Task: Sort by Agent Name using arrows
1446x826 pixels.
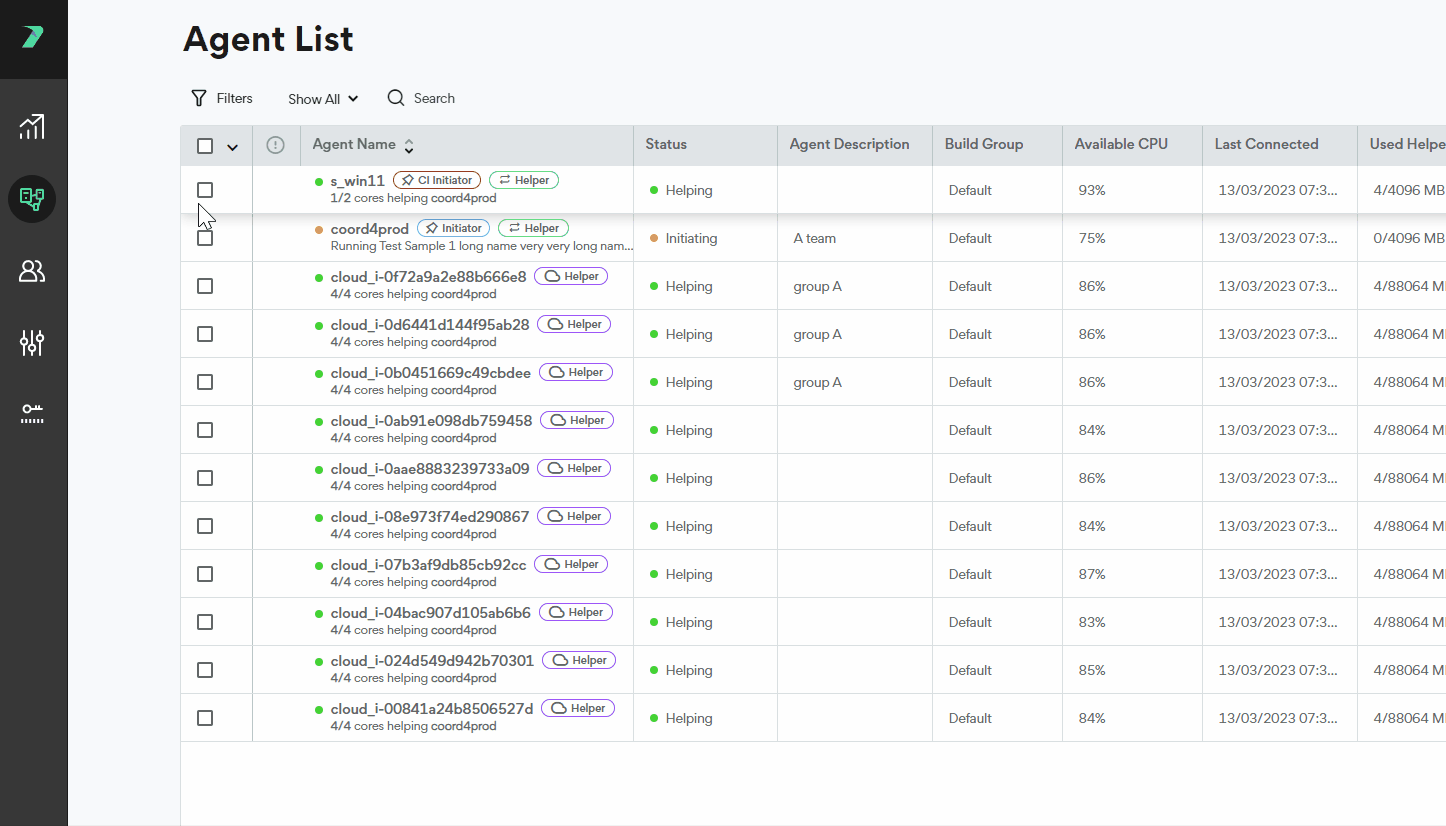Action: 409,146
